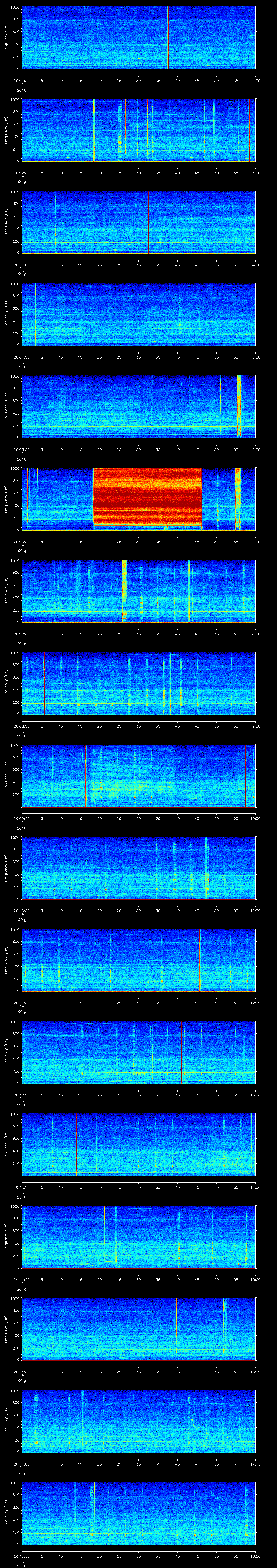Click the red vertical spike in the 20:16:00 panel

tap(83, 1421)
